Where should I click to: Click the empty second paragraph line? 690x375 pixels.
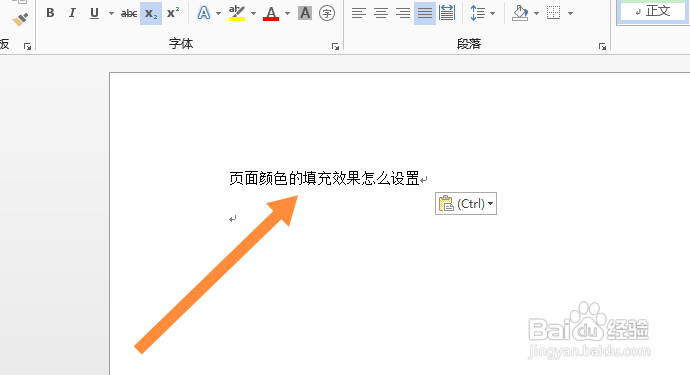coord(233,218)
